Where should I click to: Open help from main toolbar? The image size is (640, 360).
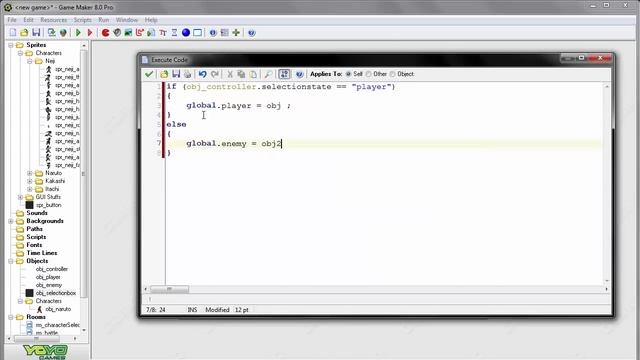(251, 33)
